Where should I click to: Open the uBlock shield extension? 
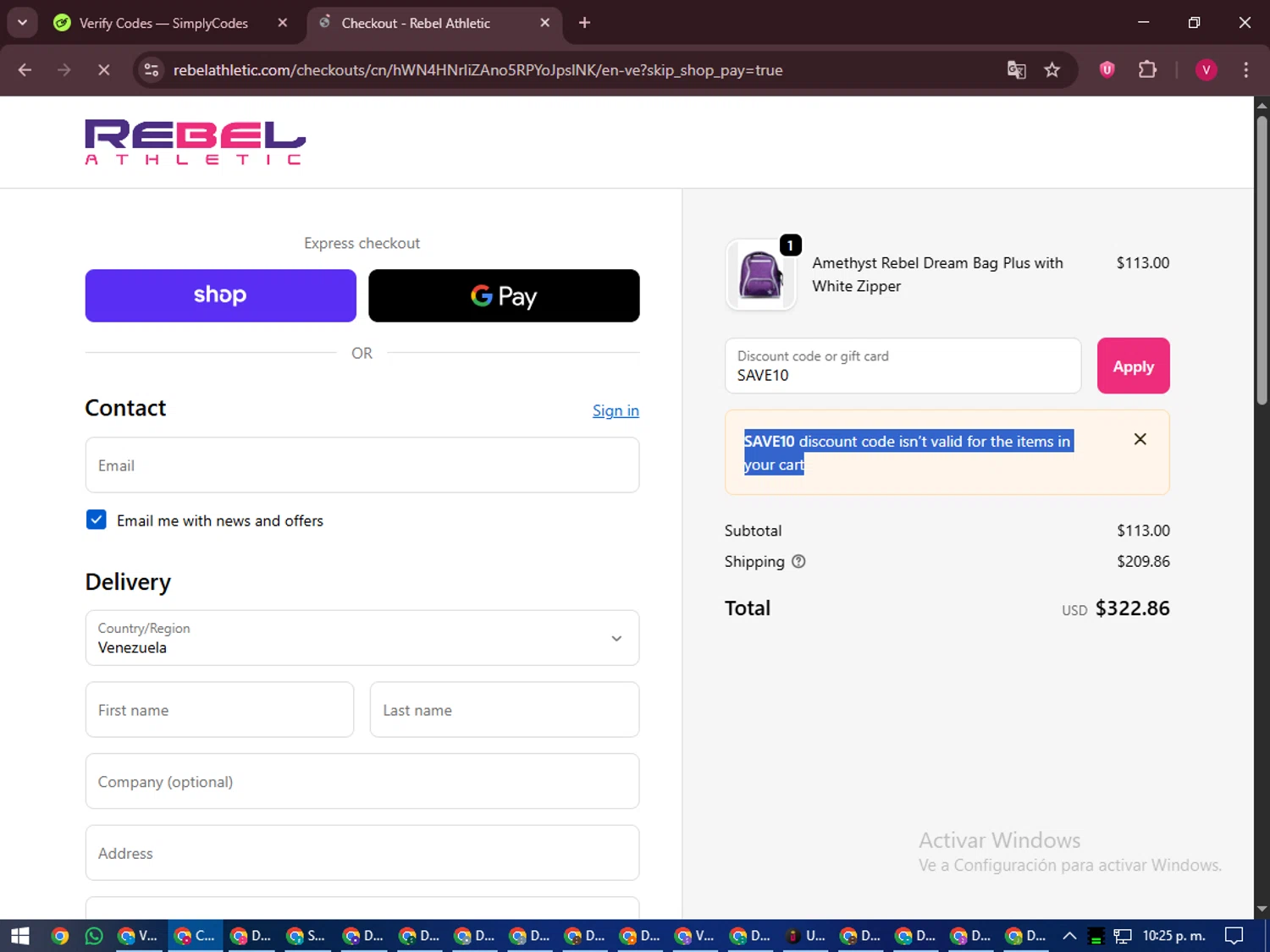[1107, 70]
